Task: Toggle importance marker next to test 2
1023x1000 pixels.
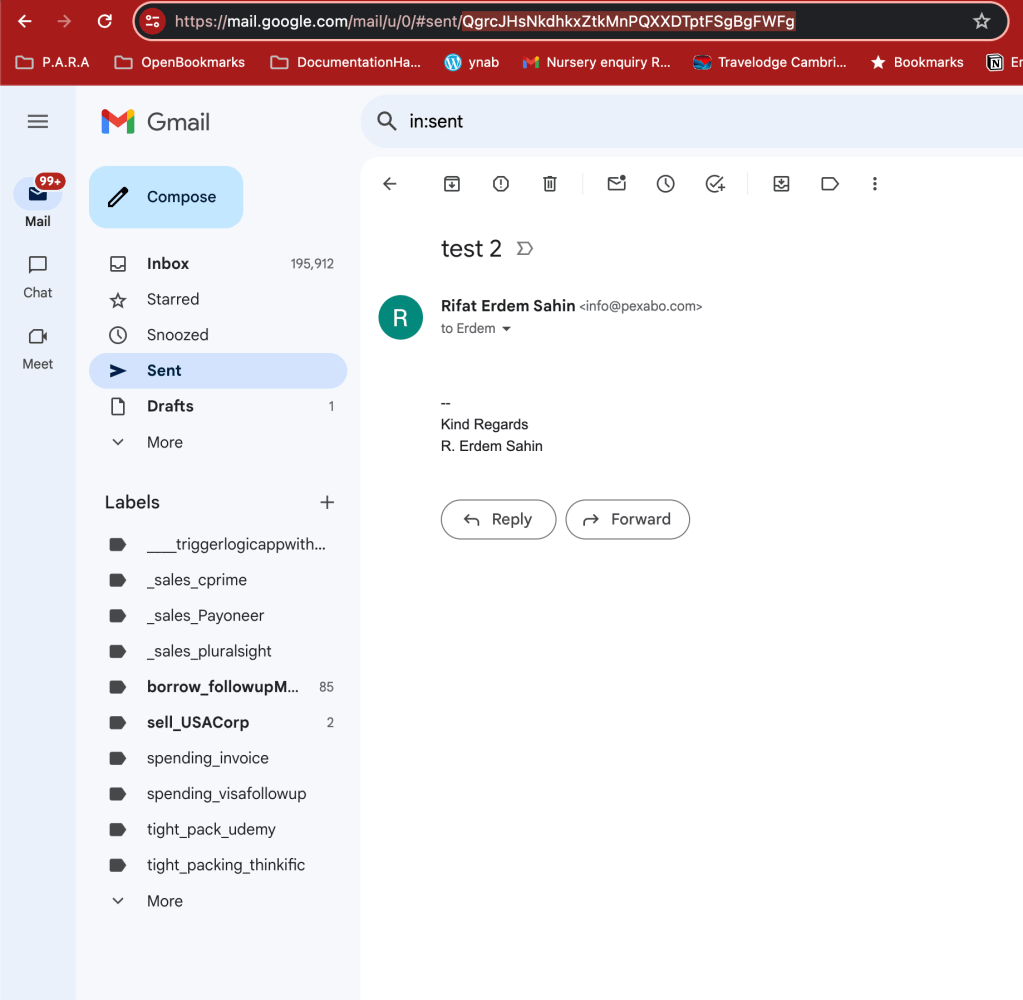Action: 525,249
